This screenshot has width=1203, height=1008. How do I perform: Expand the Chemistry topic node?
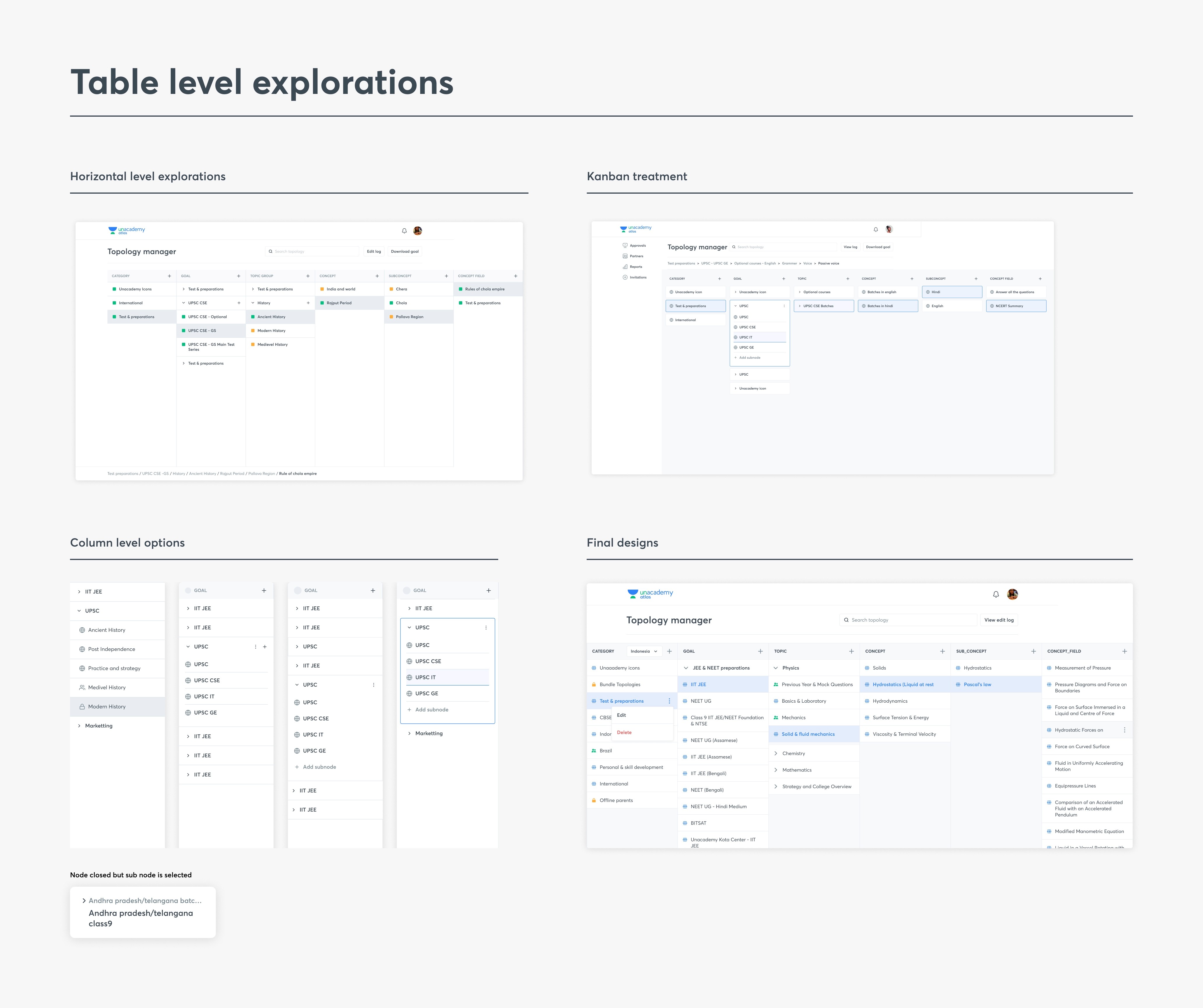[776, 754]
